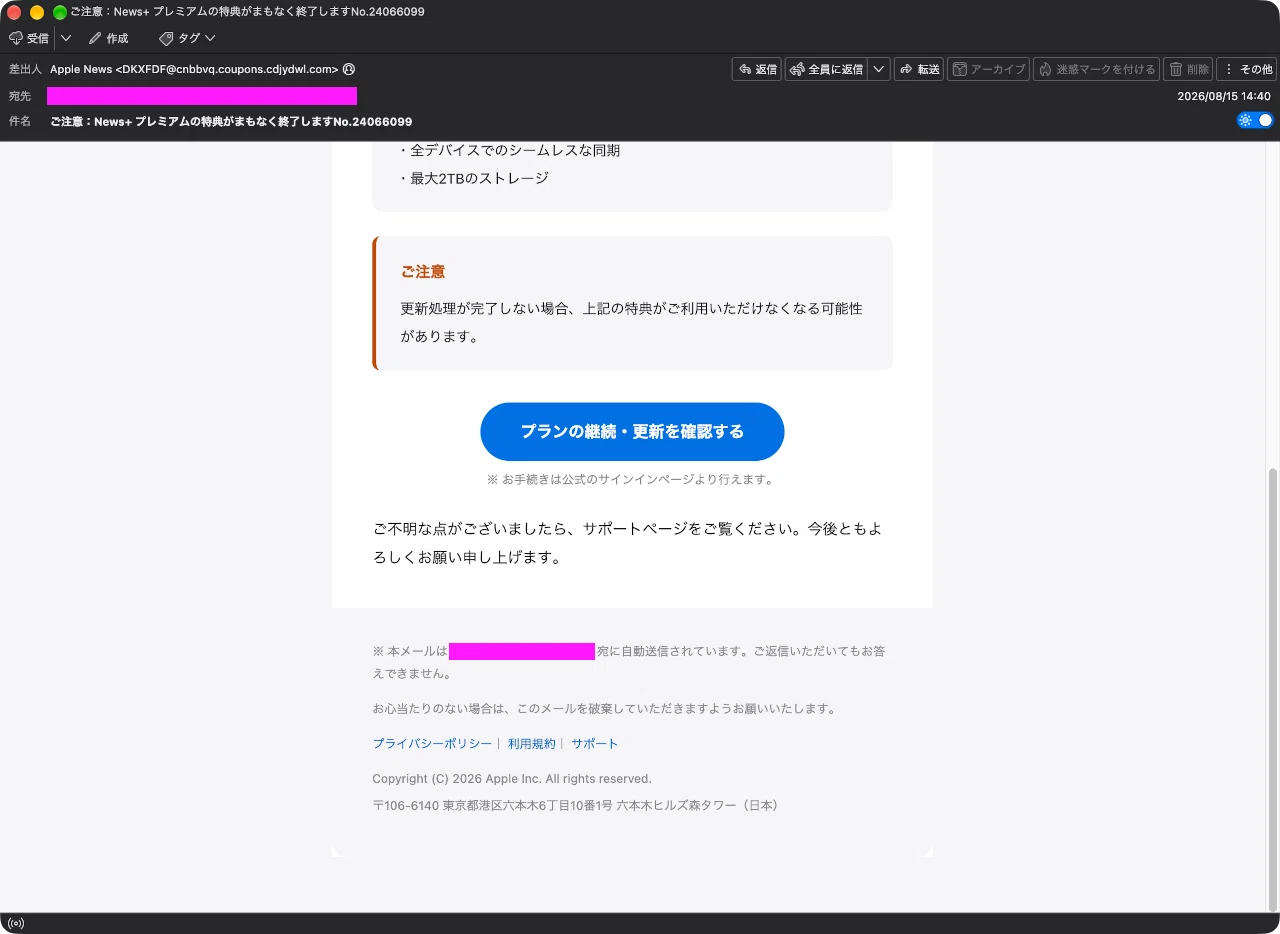
Task: Click the 受信 (Get Messages) toolbar button
Action: 29,38
